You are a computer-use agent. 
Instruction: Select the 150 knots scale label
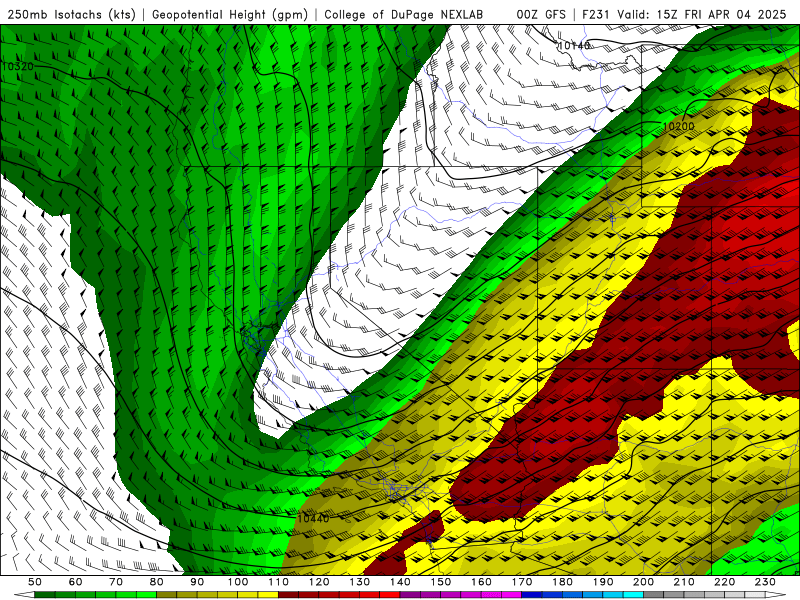tap(441, 582)
